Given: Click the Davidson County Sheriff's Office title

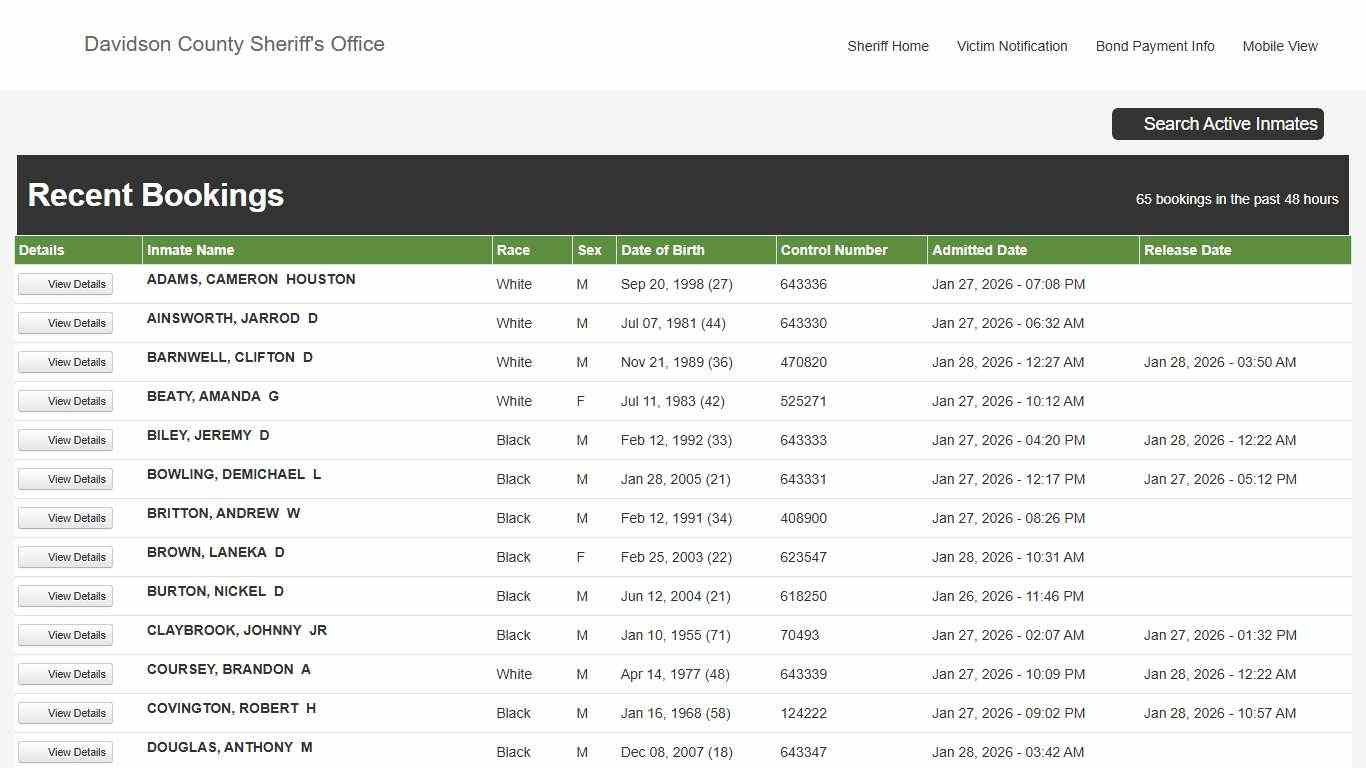Looking at the screenshot, I should pos(234,44).
